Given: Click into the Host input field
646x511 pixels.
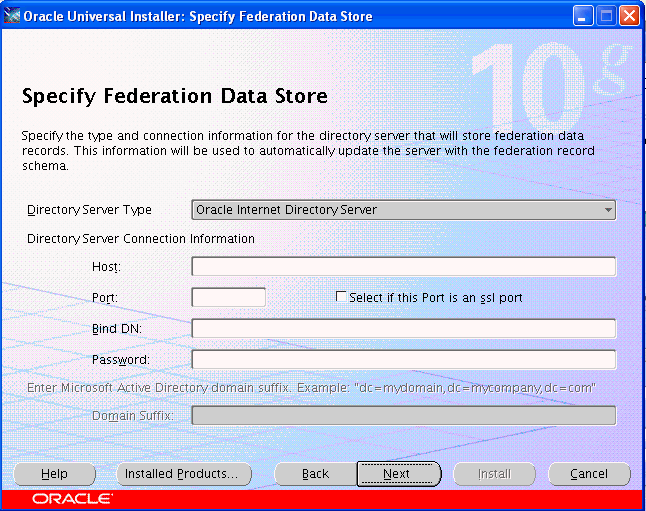Looking at the screenshot, I should (404, 266).
